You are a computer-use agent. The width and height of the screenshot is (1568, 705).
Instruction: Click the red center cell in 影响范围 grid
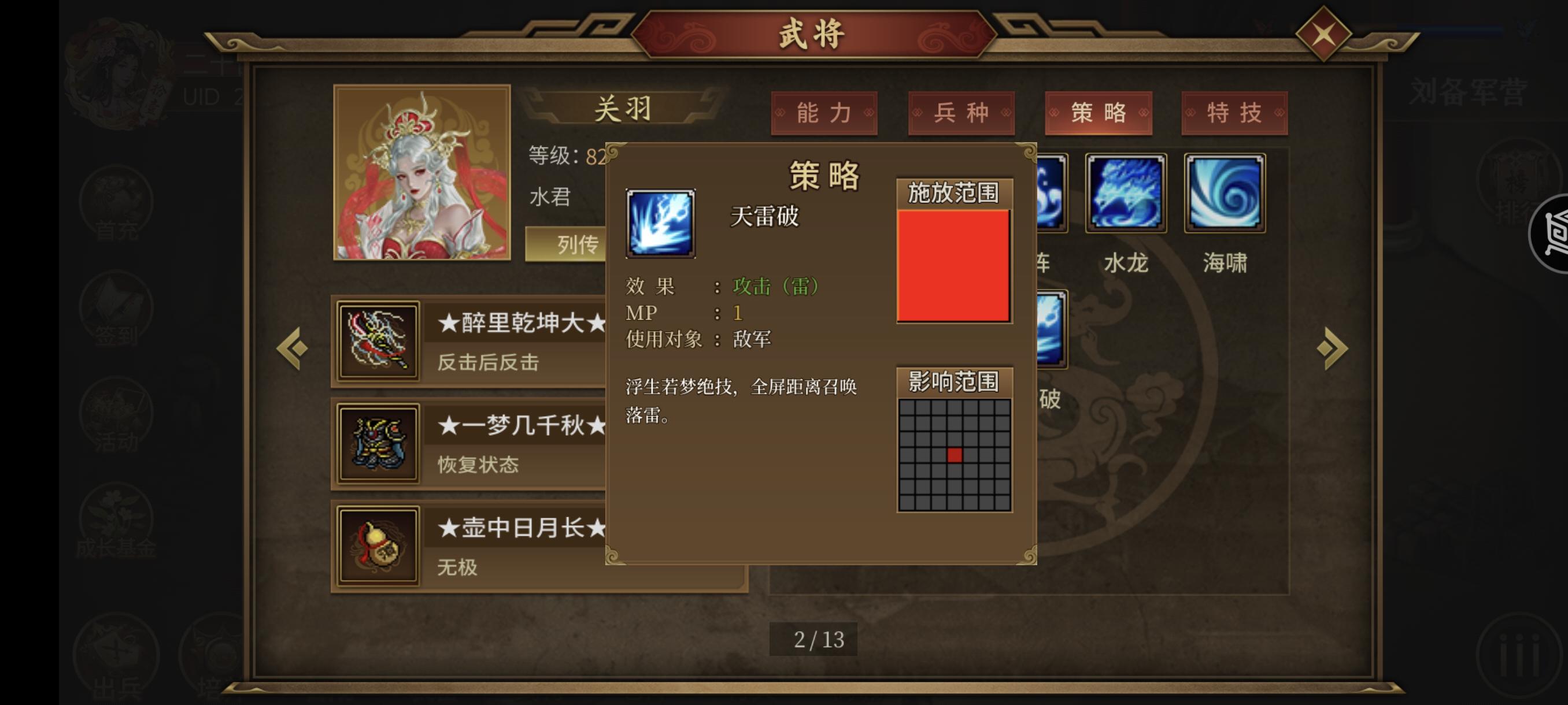click(x=955, y=454)
